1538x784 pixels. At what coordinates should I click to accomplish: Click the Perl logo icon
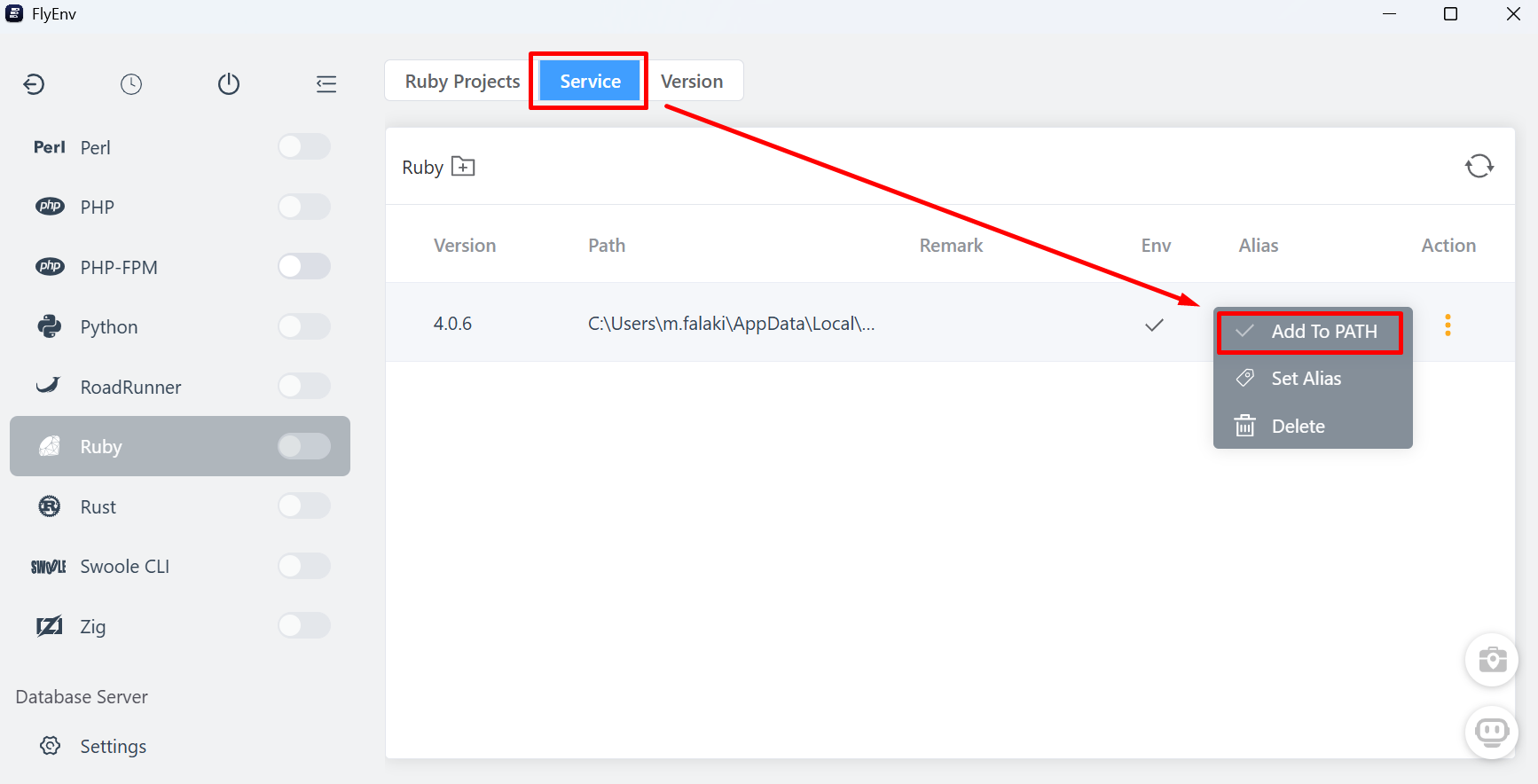tap(50, 147)
